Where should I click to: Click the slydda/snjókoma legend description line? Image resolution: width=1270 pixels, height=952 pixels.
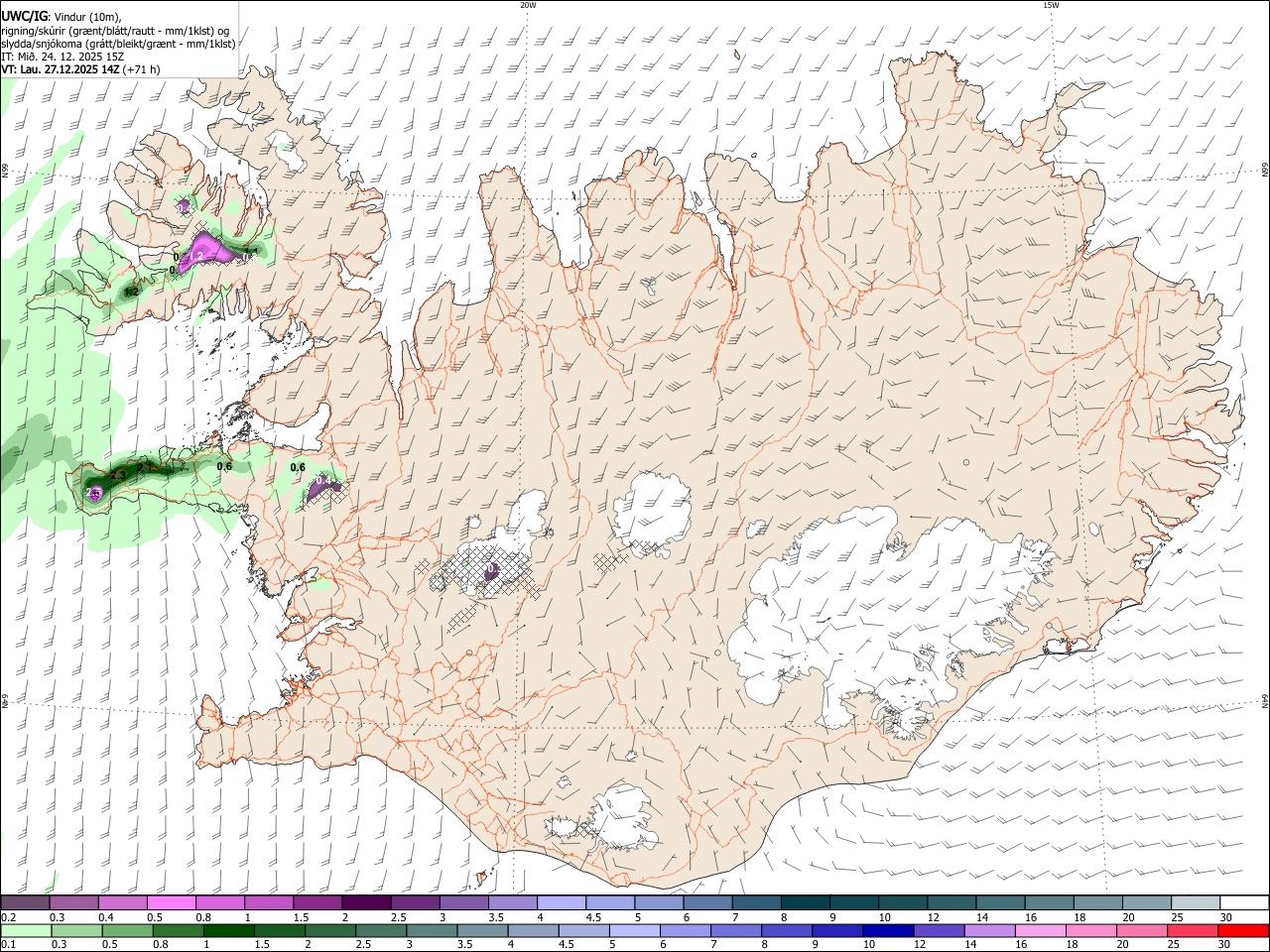click(118, 44)
